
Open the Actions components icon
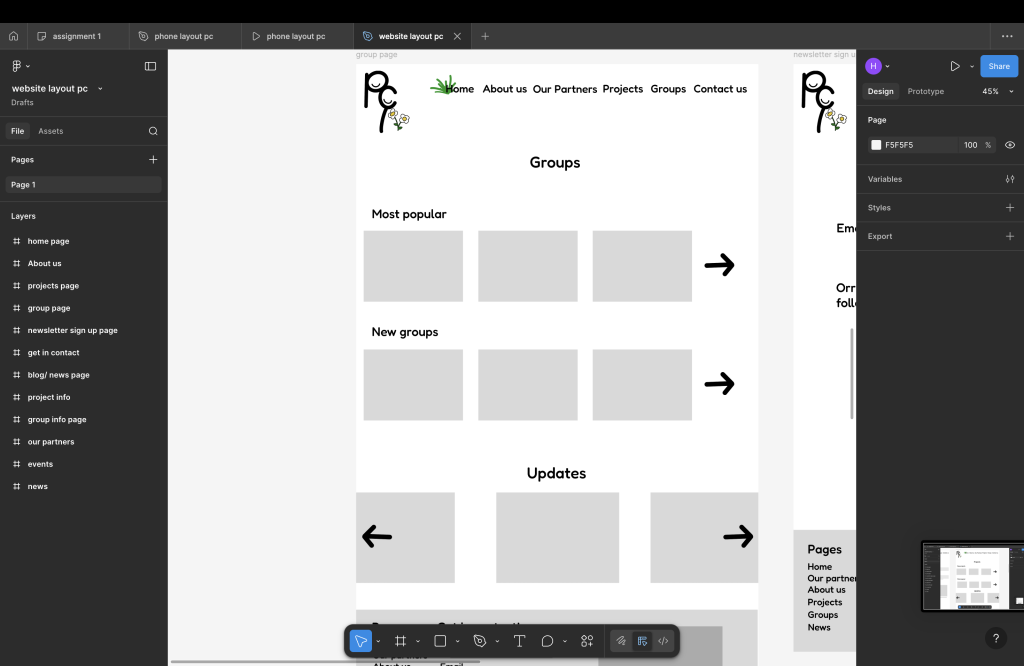coord(587,641)
